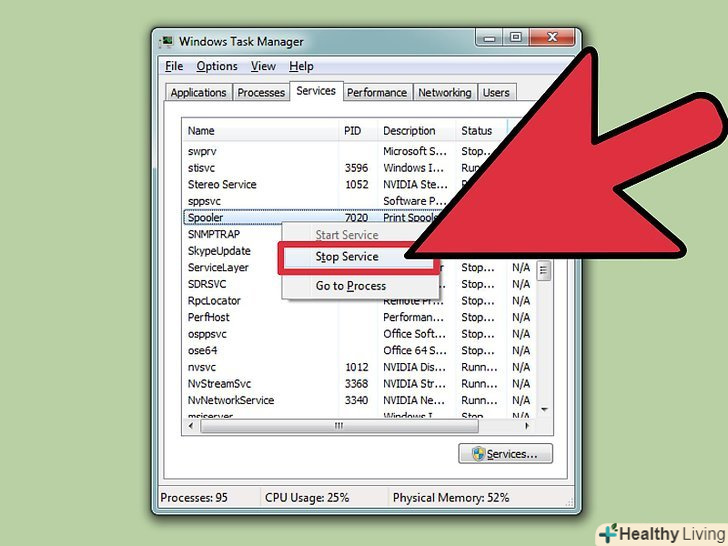This screenshot has height=546, width=728.
Task: Open the Options menu
Action: tap(217, 66)
